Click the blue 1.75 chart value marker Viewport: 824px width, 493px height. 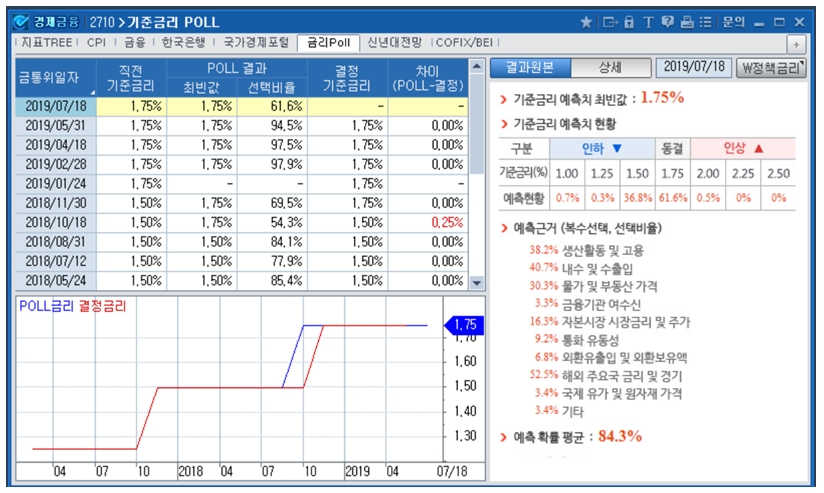point(464,325)
